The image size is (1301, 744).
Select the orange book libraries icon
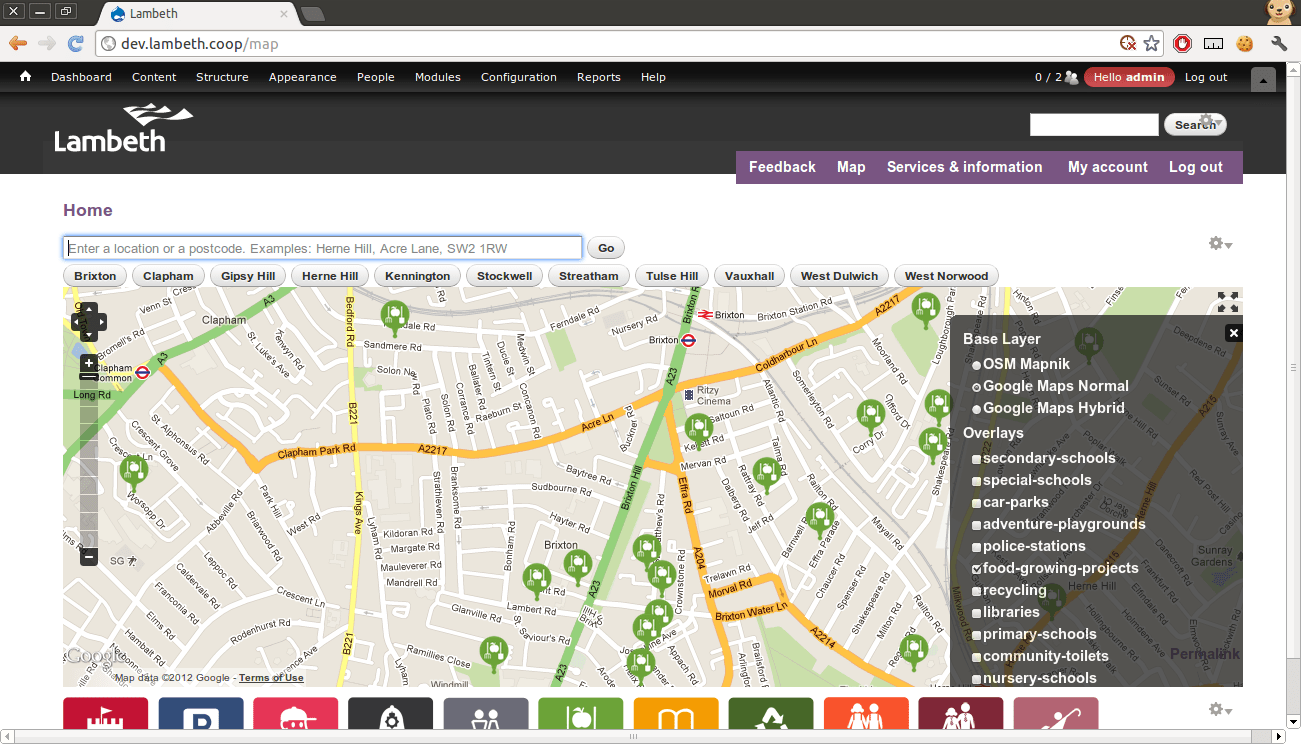coord(675,715)
